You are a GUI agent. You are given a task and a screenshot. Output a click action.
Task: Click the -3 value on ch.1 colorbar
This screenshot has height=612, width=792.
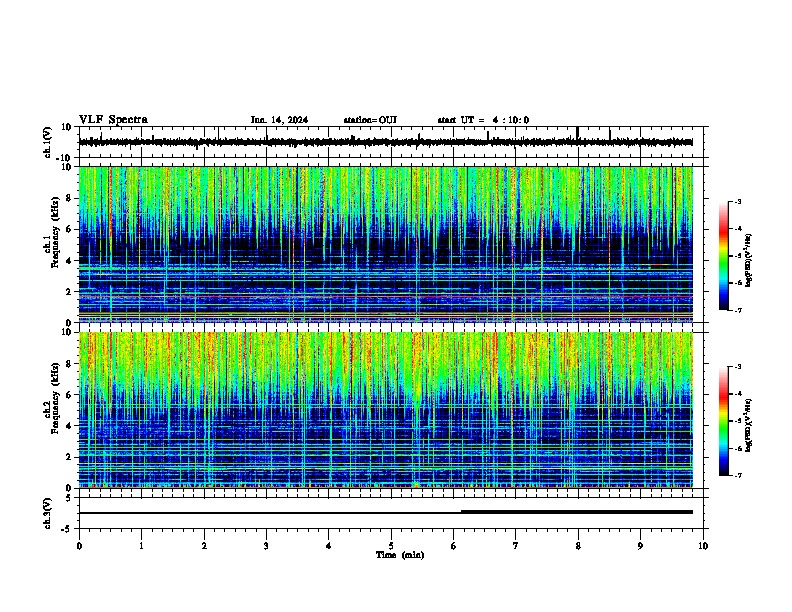[x=737, y=201]
